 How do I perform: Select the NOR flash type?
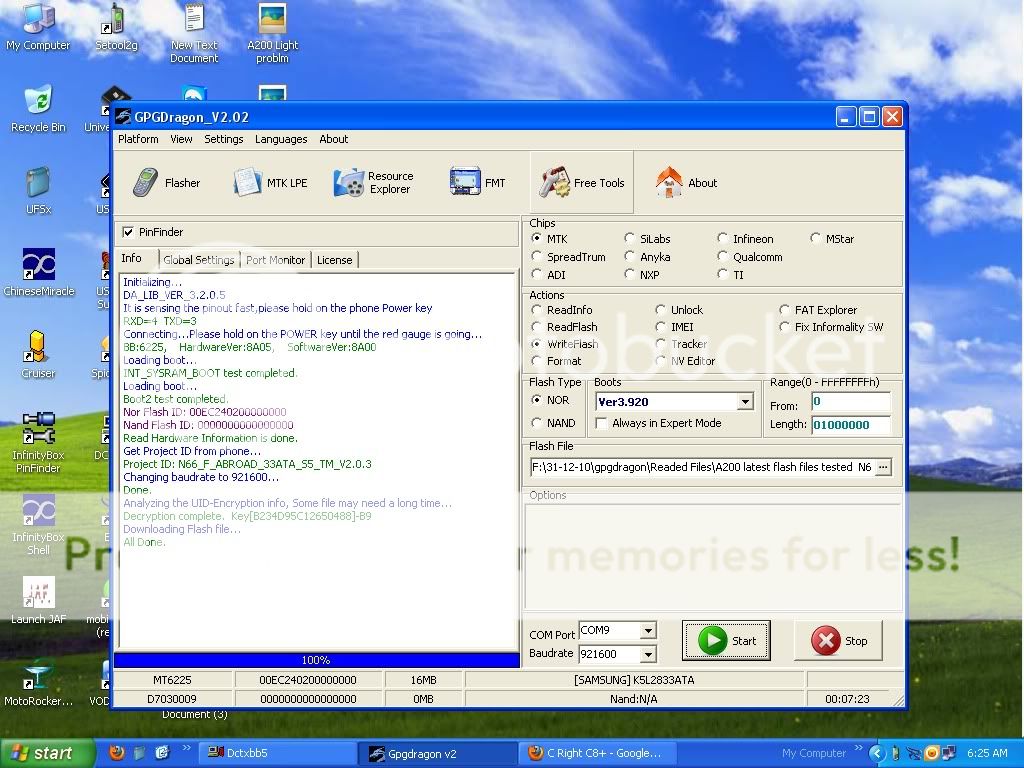pos(536,400)
